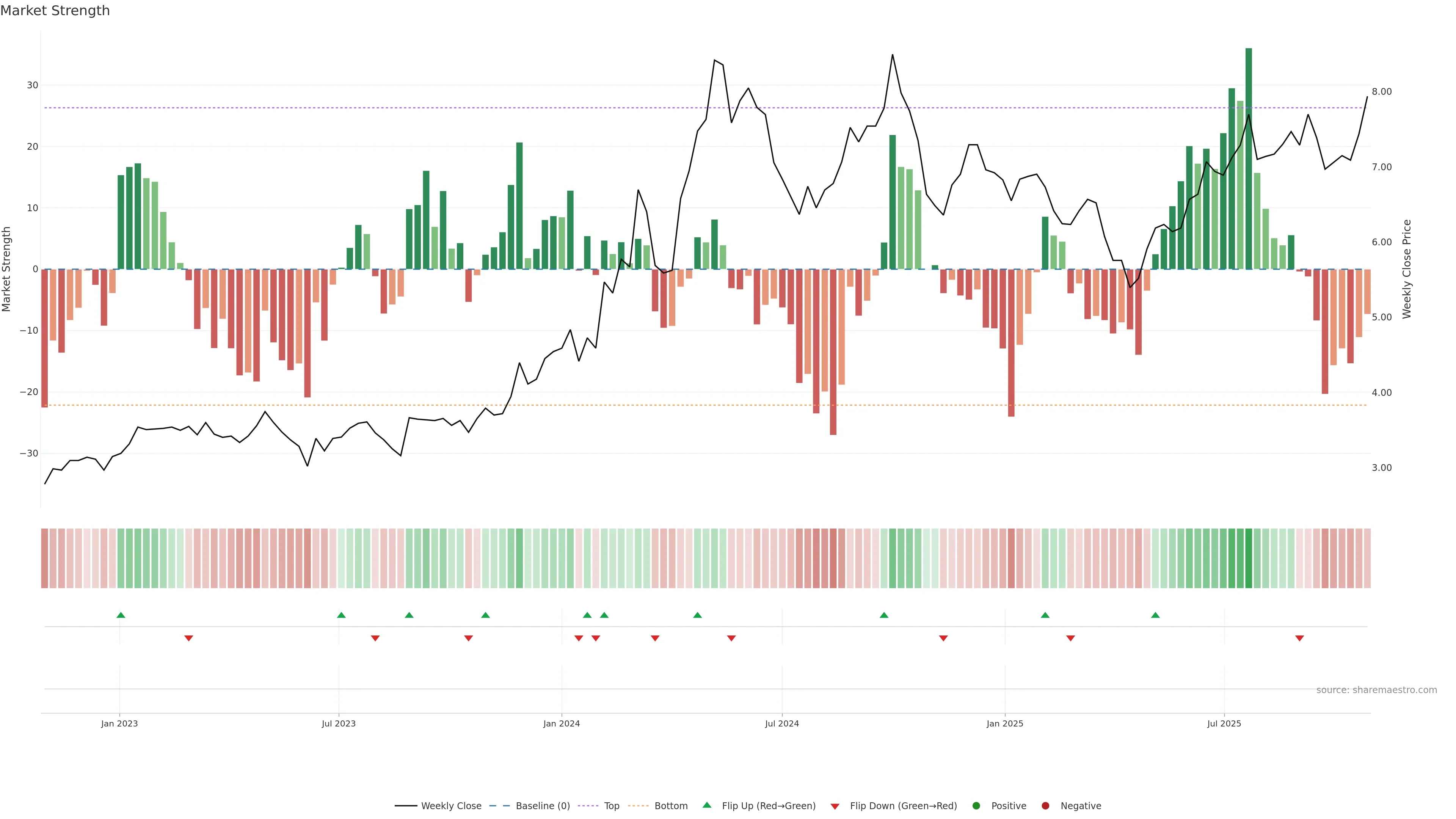Click the first red flip-down triangle marker
The height and width of the screenshot is (819, 1456).
pyautogui.click(x=189, y=638)
